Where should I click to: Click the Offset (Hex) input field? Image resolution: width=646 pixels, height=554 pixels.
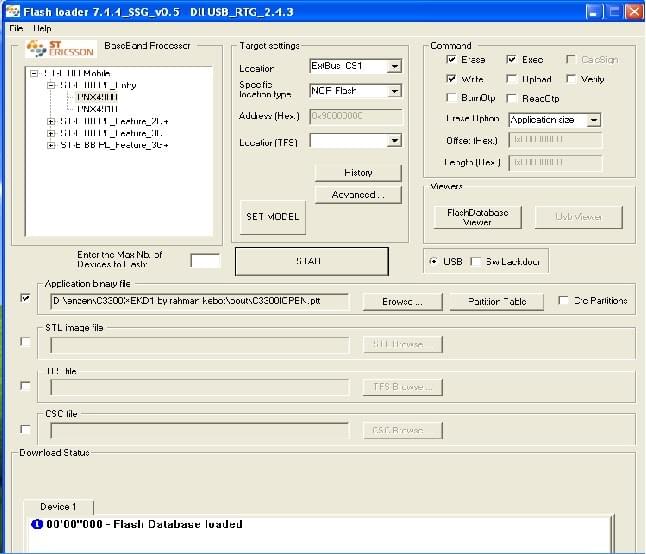click(555, 140)
